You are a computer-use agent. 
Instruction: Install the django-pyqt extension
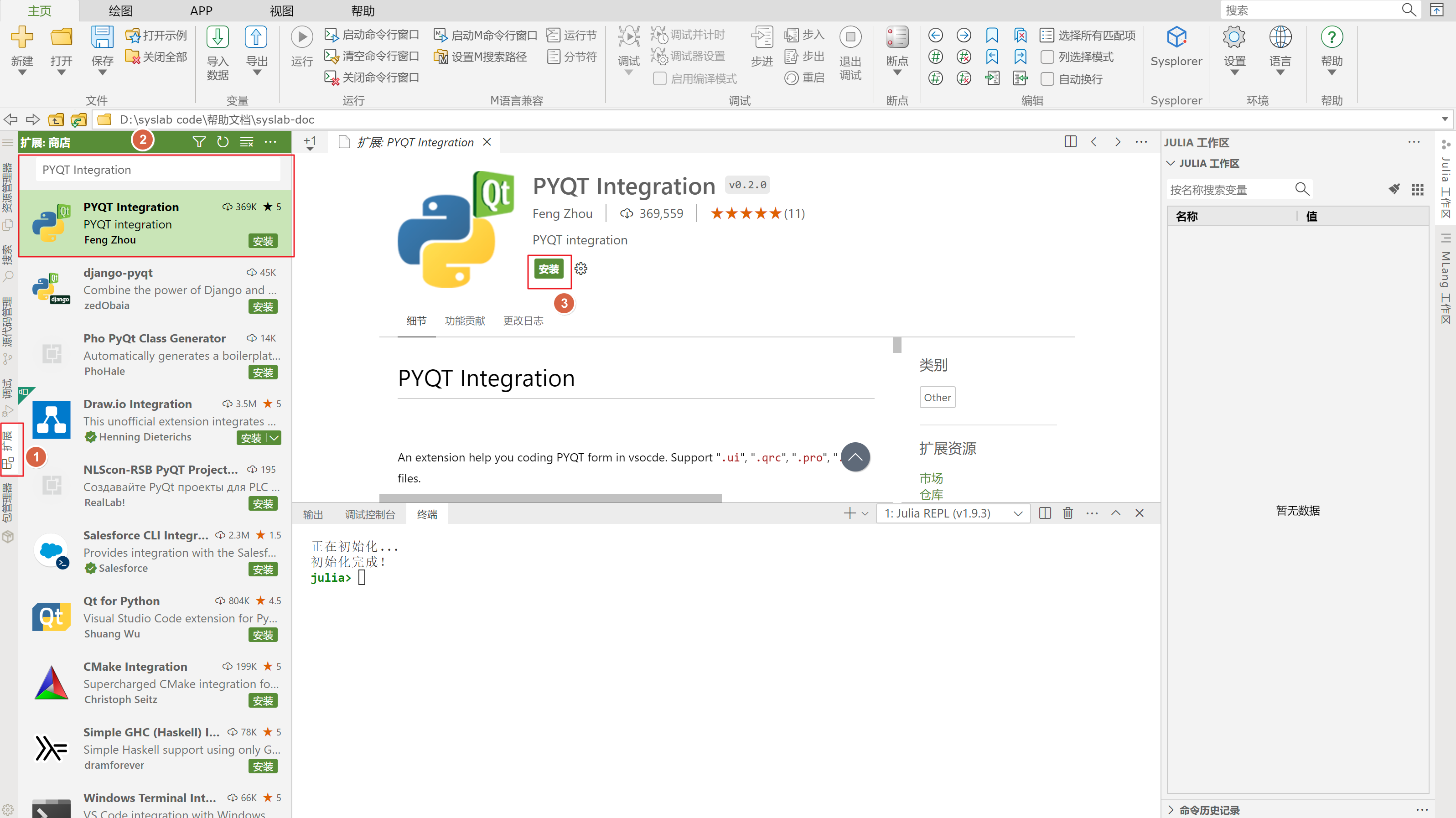(x=263, y=306)
